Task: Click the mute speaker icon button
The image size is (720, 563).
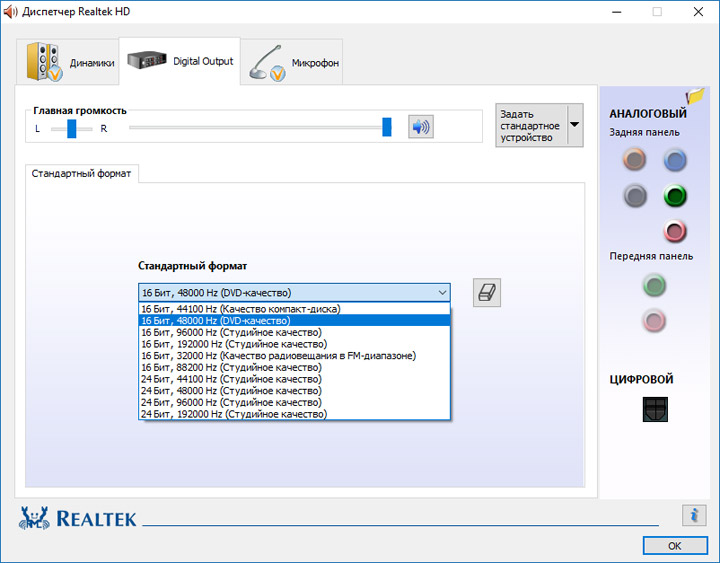Action: (421, 127)
